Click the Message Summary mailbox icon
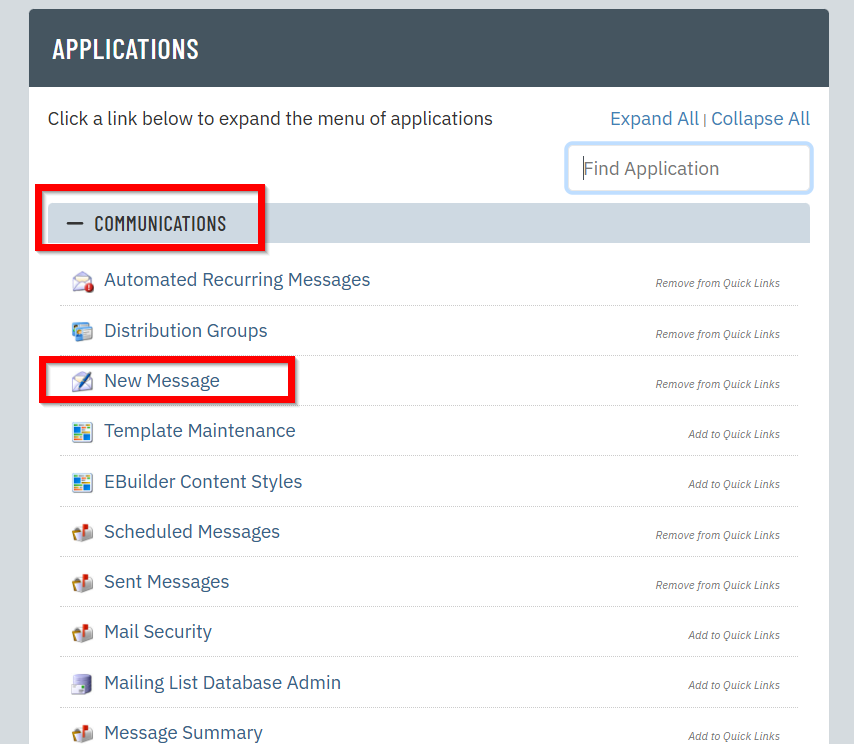 [x=82, y=734]
